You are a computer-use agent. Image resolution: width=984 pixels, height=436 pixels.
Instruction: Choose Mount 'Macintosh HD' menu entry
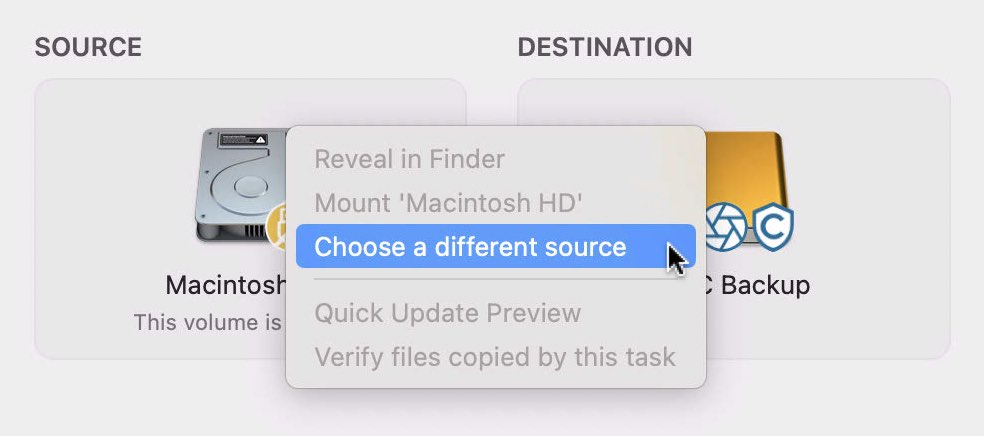tap(449, 203)
